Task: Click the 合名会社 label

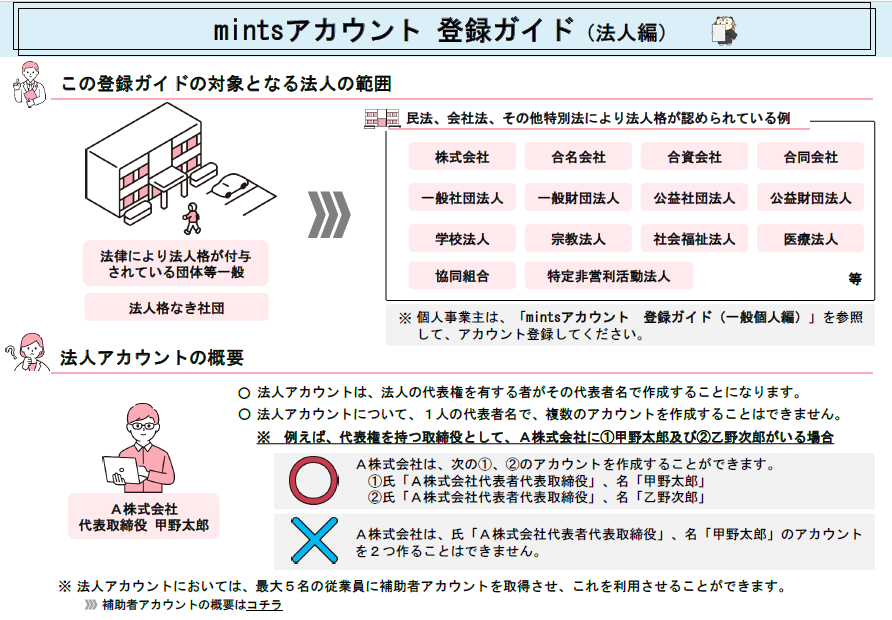Action: [578, 156]
